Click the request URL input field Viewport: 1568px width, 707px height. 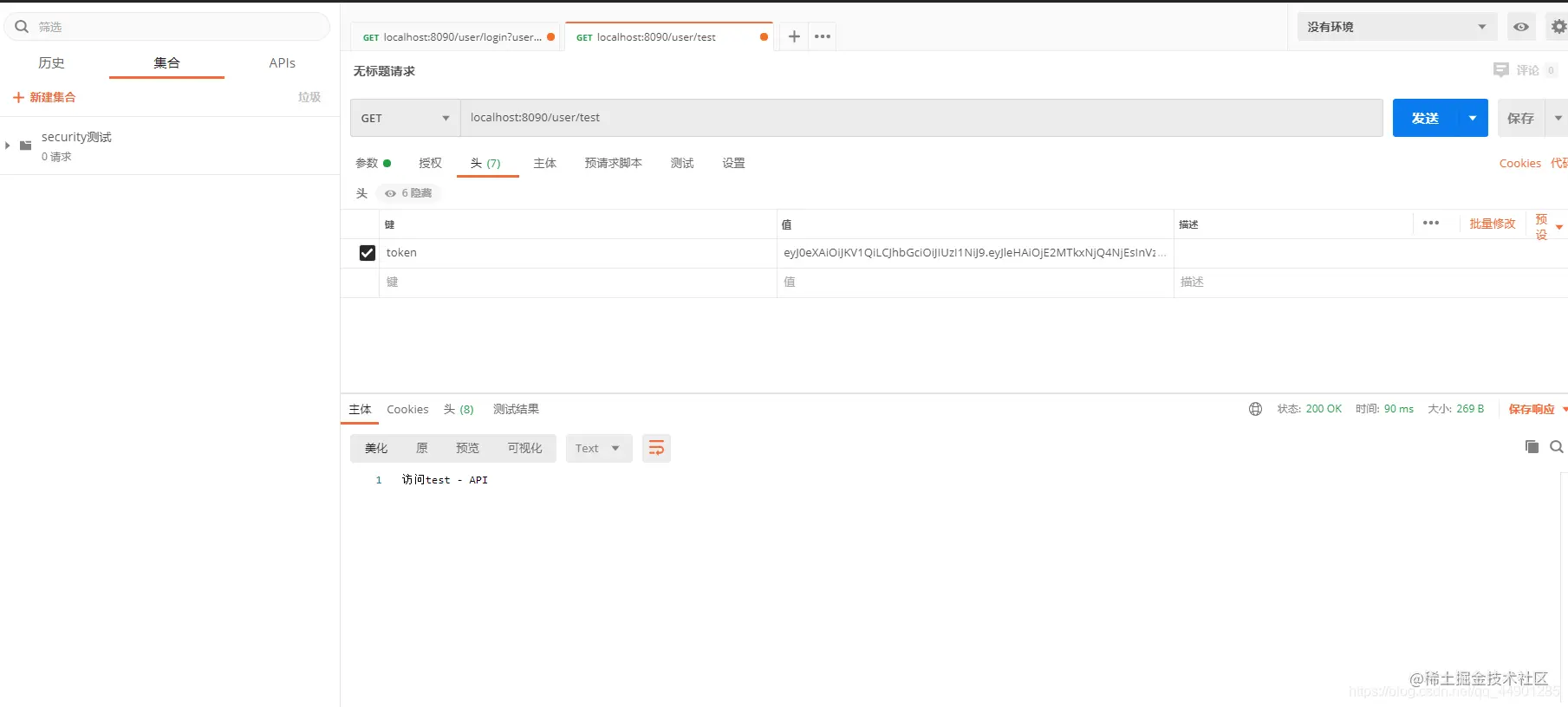click(x=921, y=118)
